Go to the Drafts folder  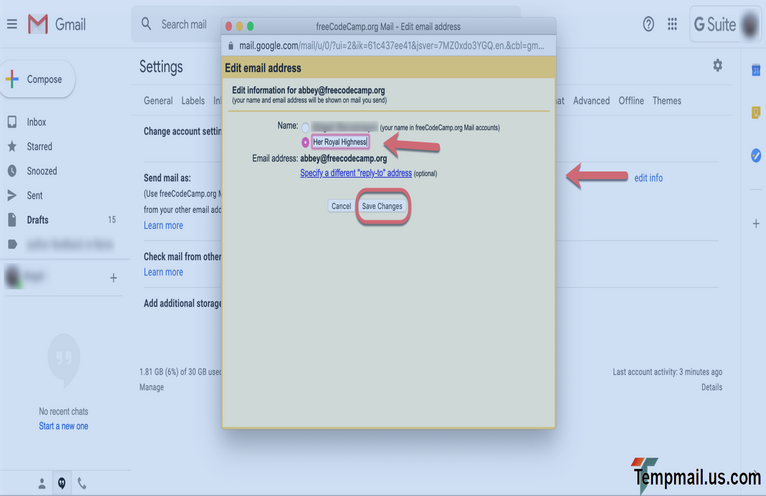point(38,220)
